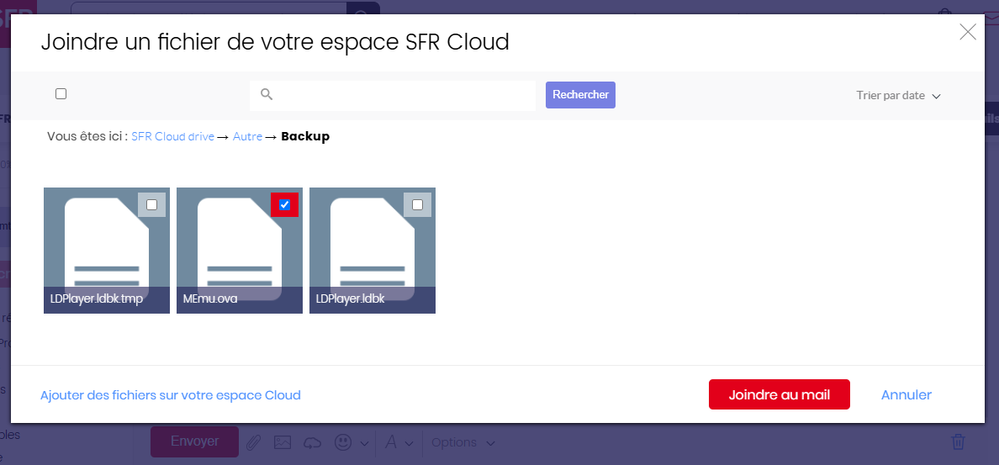Tick the LDPlayer.ldbk file checkbox
This screenshot has width=999, height=465.
[417, 205]
